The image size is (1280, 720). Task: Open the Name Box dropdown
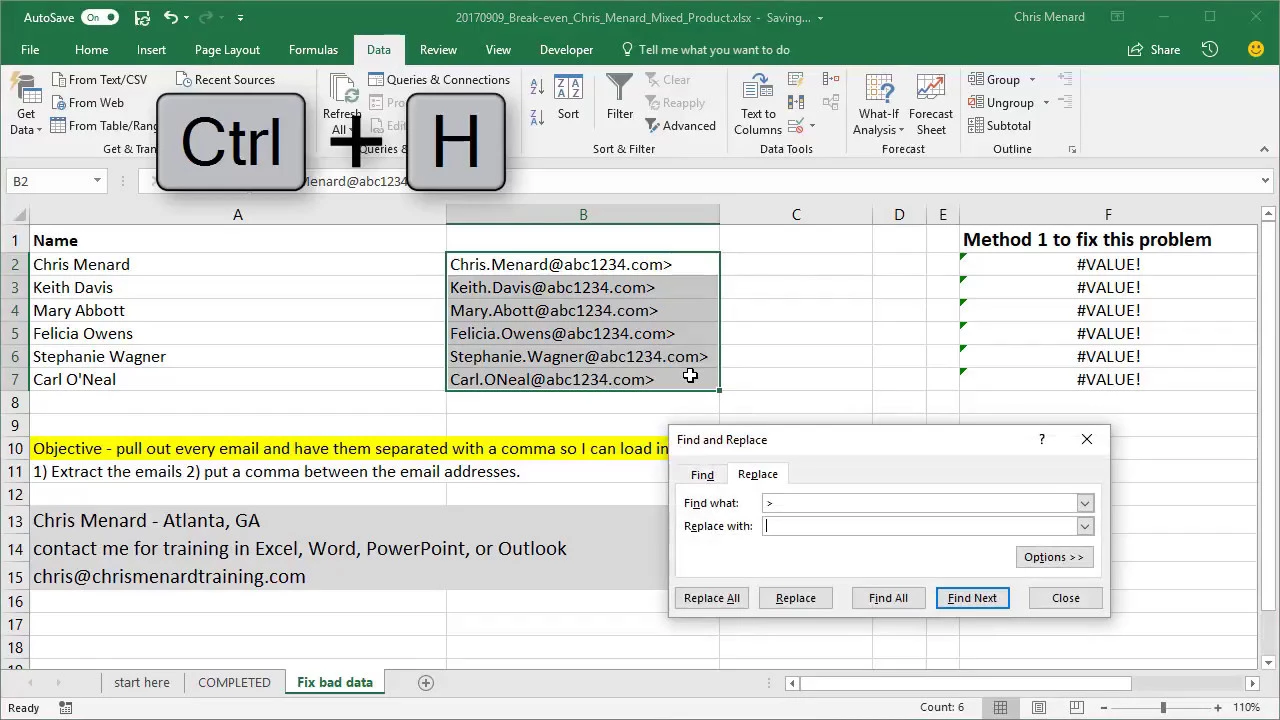(x=97, y=181)
